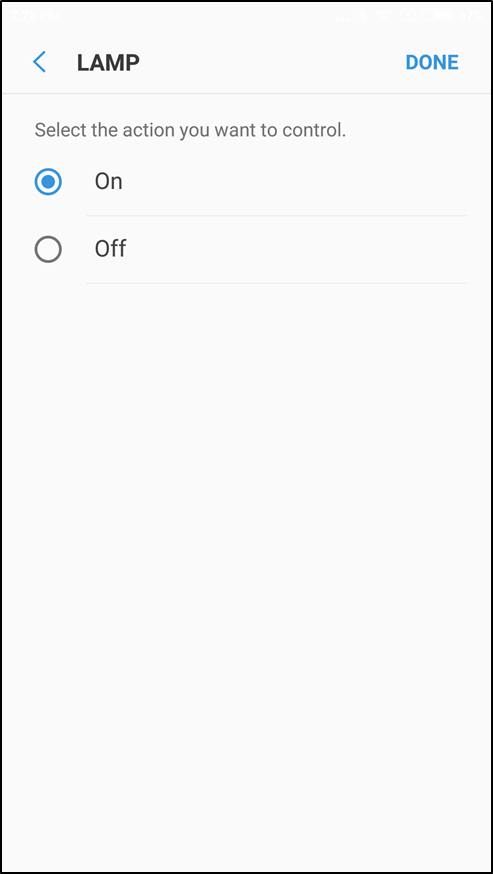Tap the clock time in status bar
The image size is (493, 874).
coord(35,16)
